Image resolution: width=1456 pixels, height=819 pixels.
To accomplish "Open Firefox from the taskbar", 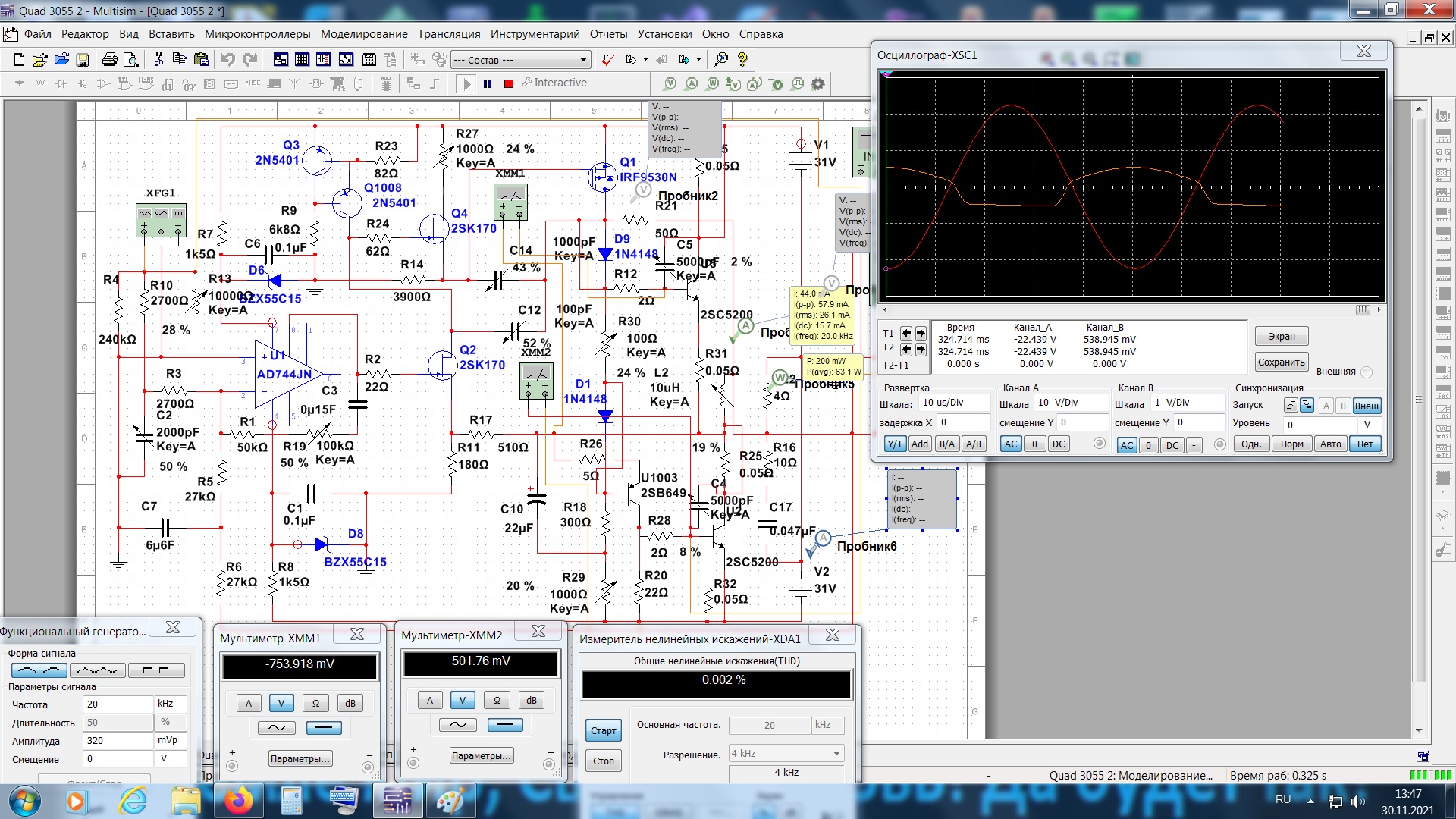I will coord(239,801).
